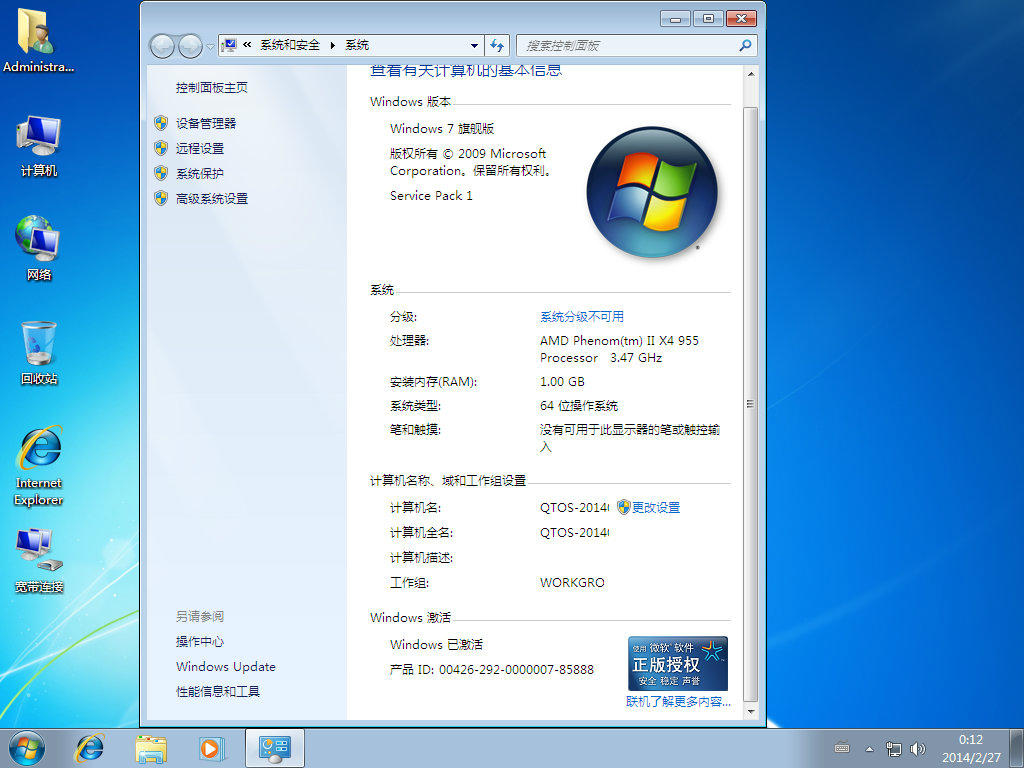Open 高级系统设置 link
Screen dimensions: 1024x768
[212, 199]
